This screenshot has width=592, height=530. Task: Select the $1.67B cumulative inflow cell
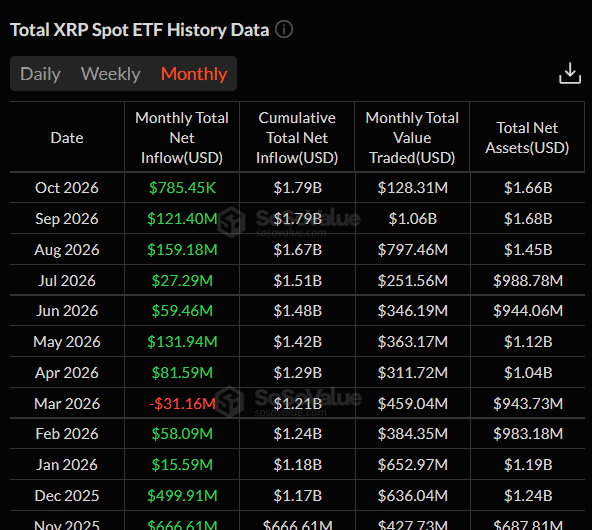point(298,250)
